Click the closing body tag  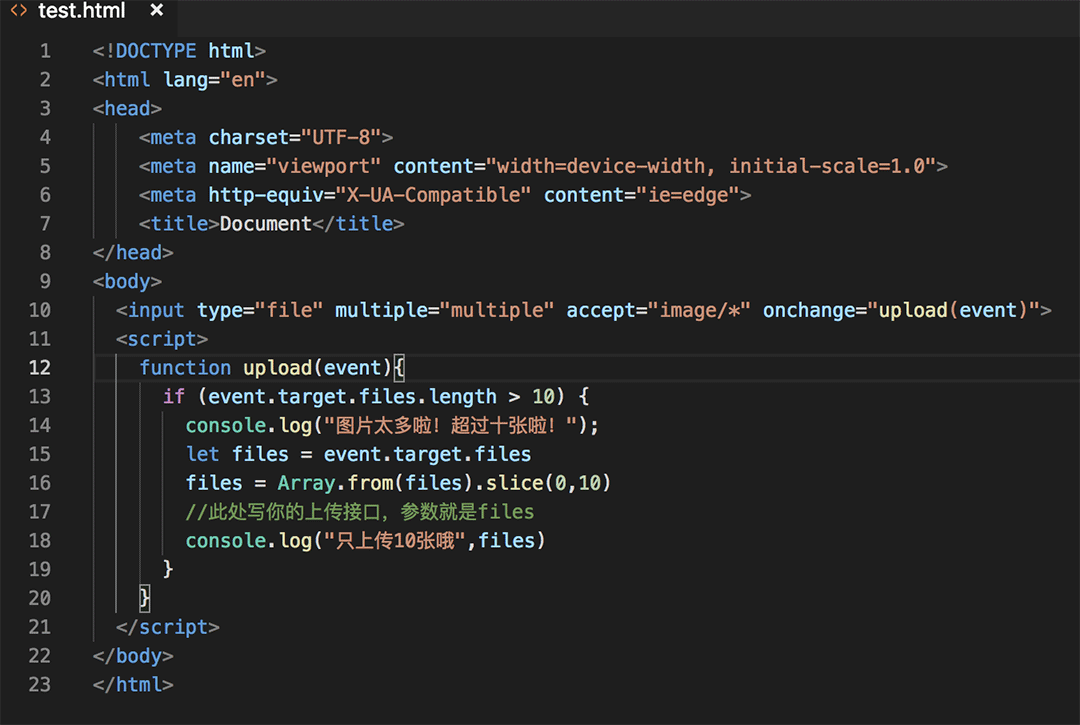coord(133,656)
